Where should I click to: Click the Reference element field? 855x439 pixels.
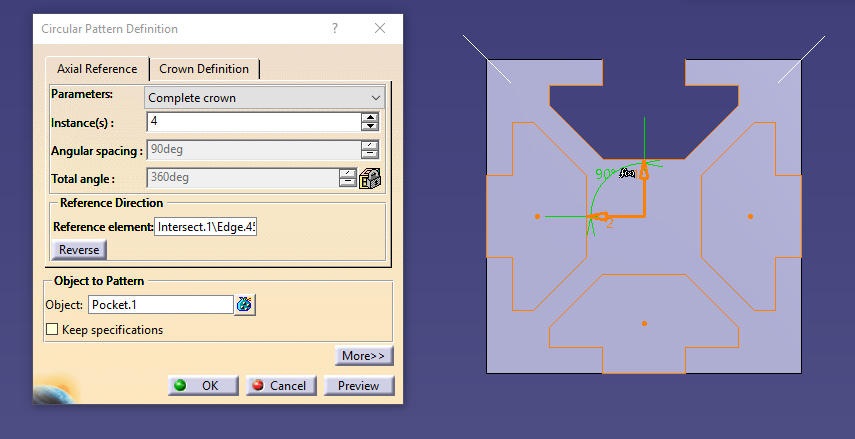[206, 227]
